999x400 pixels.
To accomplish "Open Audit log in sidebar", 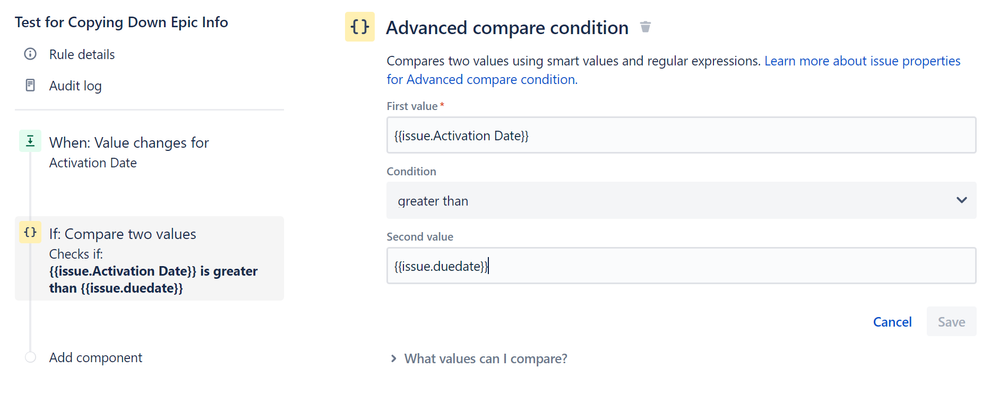I will click(75, 86).
